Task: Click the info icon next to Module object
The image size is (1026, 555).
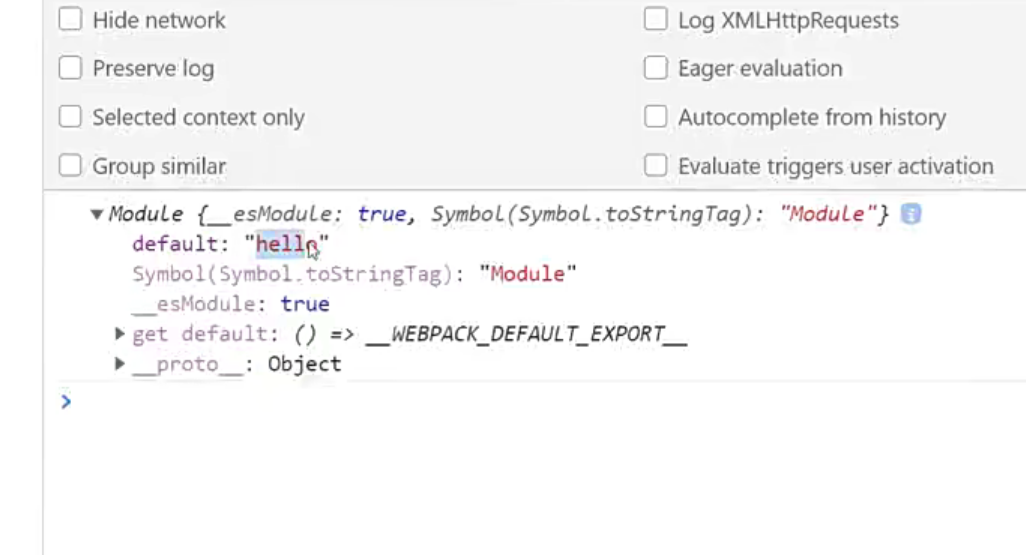Action: click(910, 214)
